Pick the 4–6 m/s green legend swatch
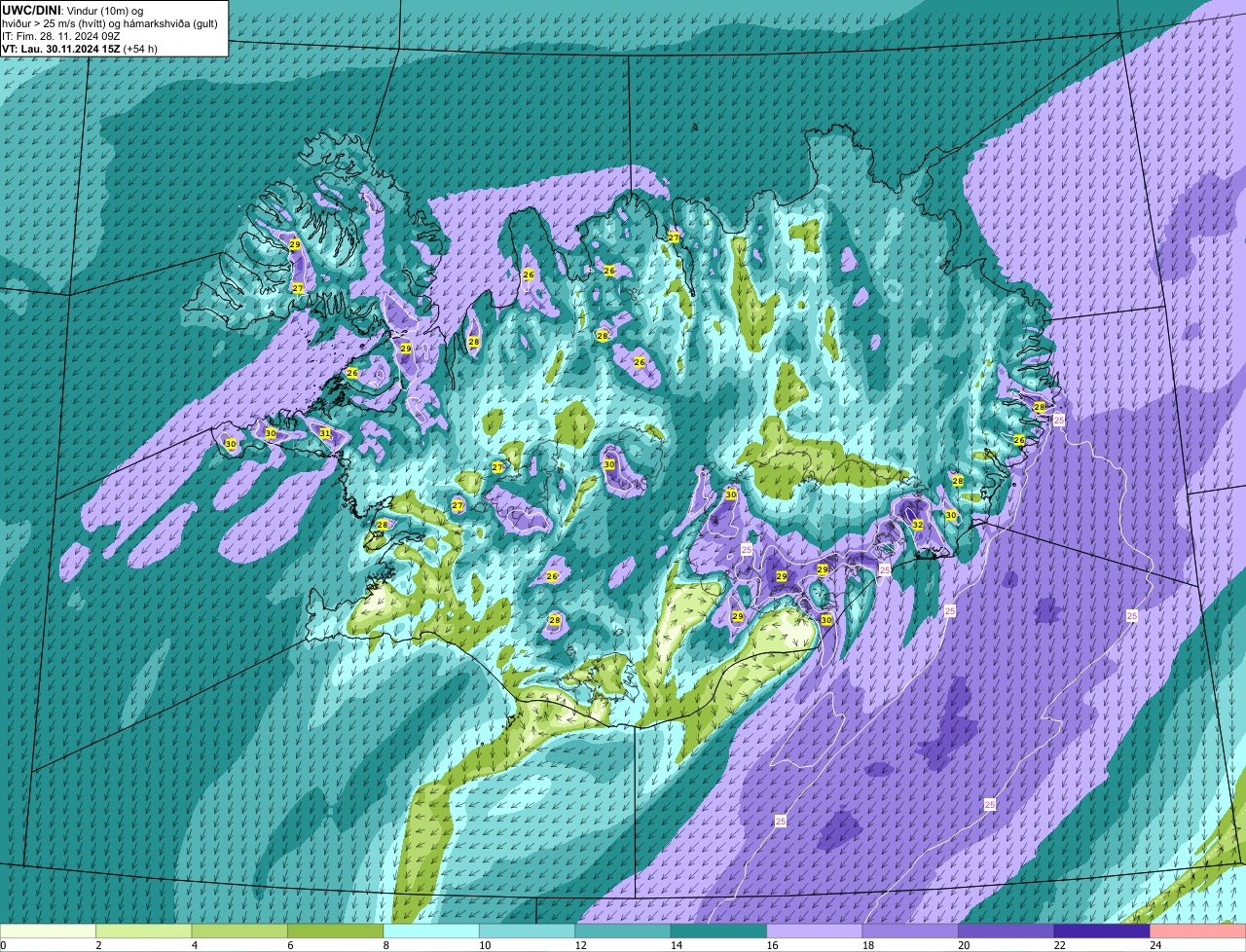The width and height of the screenshot is (1246, 952). [x=240, y=931]
